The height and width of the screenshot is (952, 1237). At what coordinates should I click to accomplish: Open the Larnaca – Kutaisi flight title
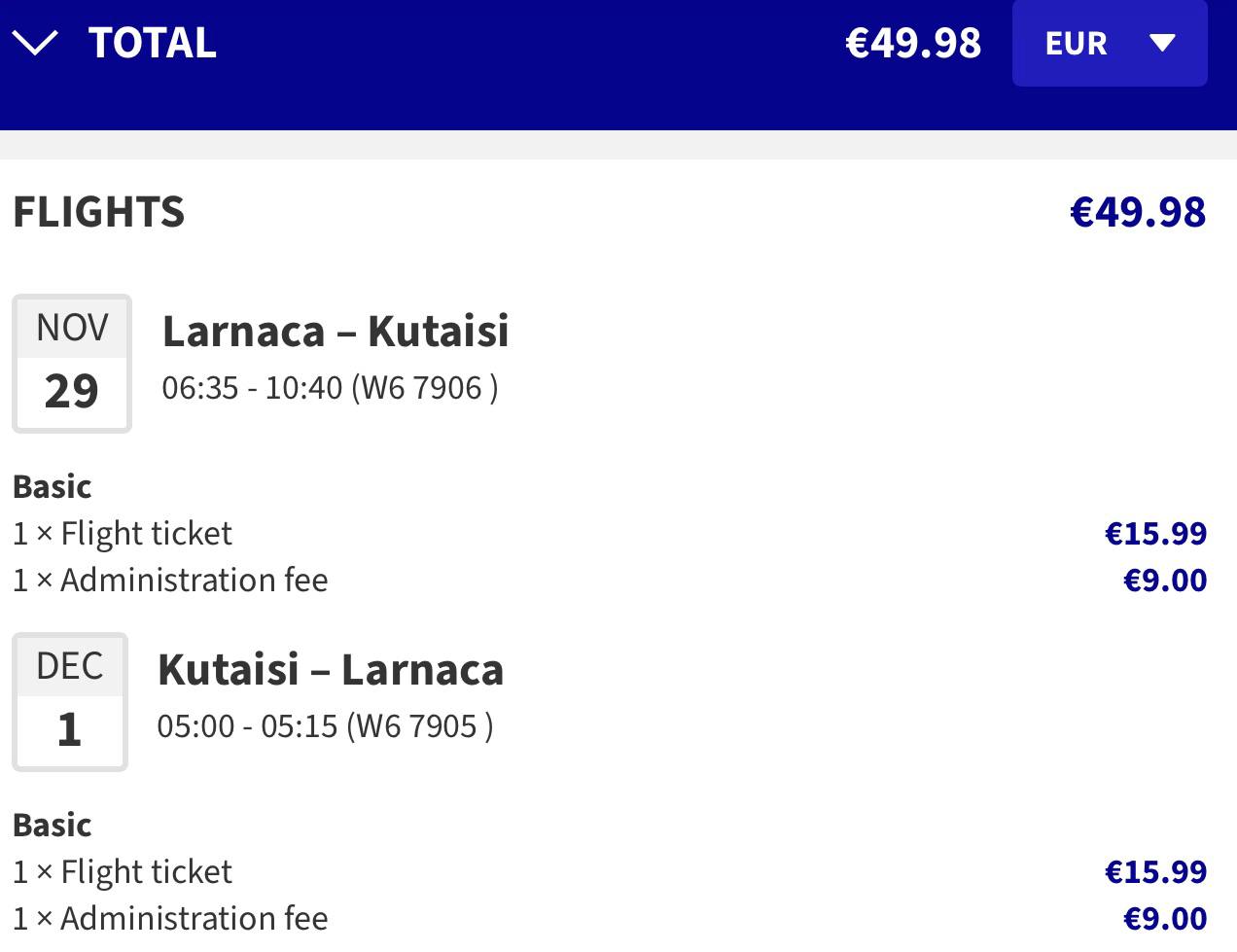pyautogui.click(x=336, y=331)
